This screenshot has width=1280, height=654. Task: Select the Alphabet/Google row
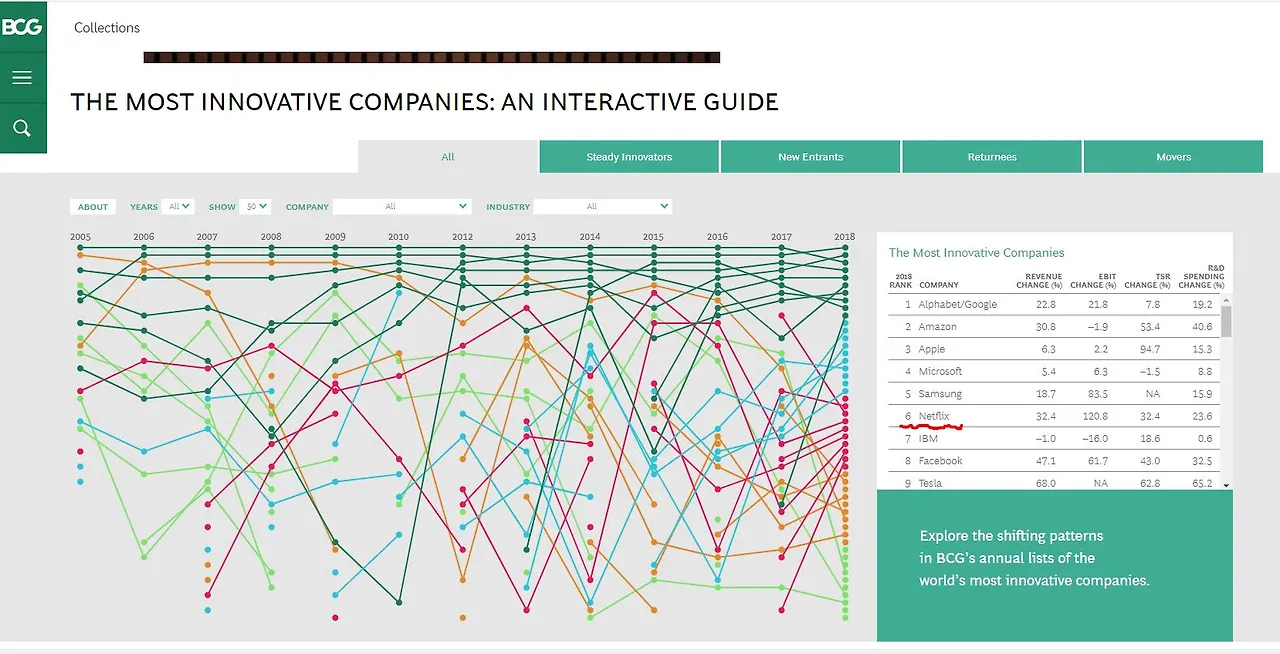(1053, 304)
